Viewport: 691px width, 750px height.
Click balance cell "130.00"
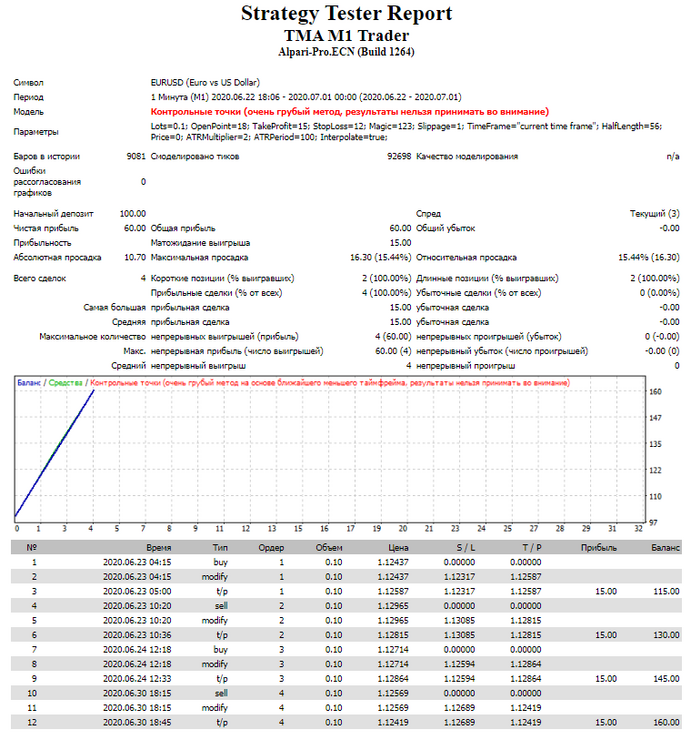(x=666, y=635)
